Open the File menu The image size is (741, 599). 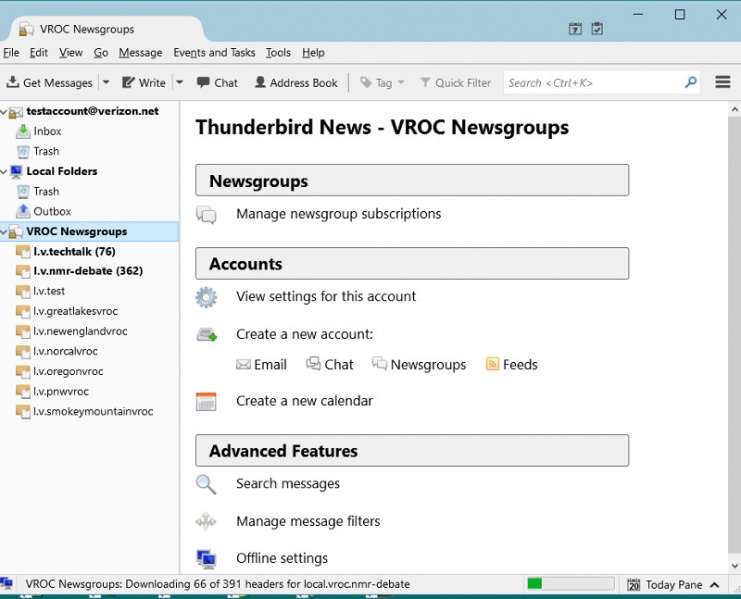coord(11,52)
